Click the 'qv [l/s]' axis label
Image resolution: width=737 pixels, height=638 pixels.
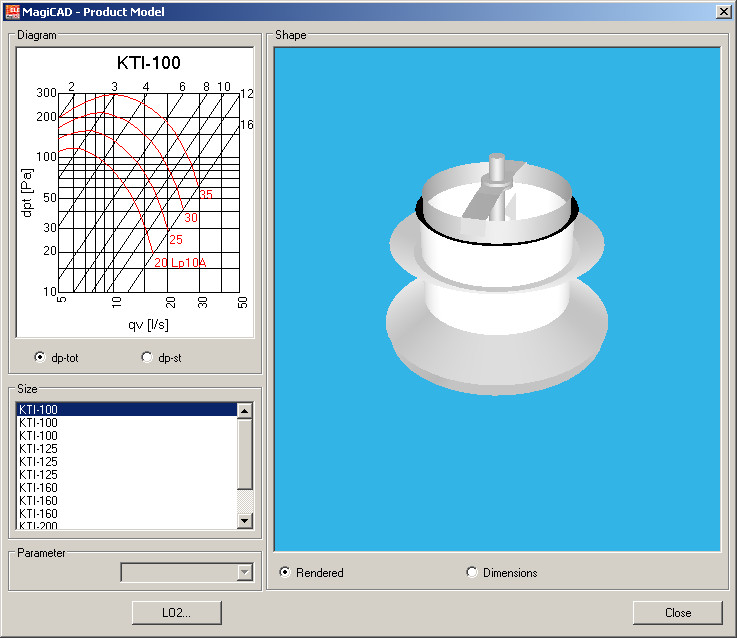point(148,324)
